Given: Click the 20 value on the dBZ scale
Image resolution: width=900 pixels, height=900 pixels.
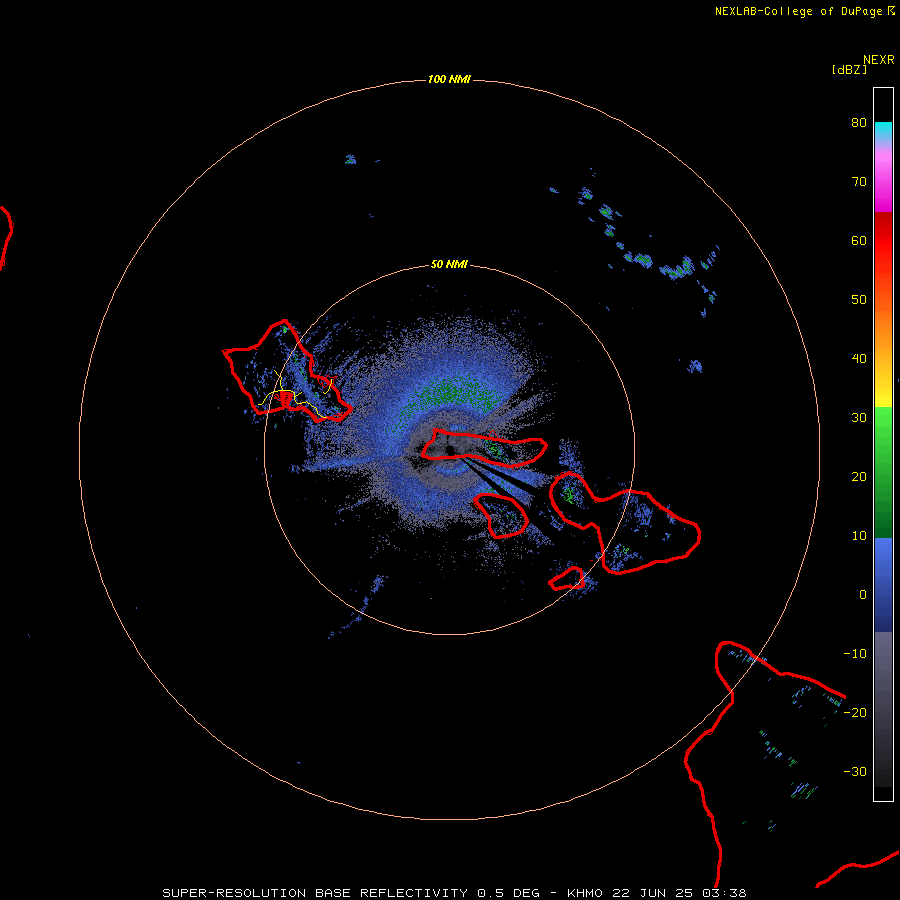Looking at the screenshot, I should pyautogui.click(x=859, y=476).
